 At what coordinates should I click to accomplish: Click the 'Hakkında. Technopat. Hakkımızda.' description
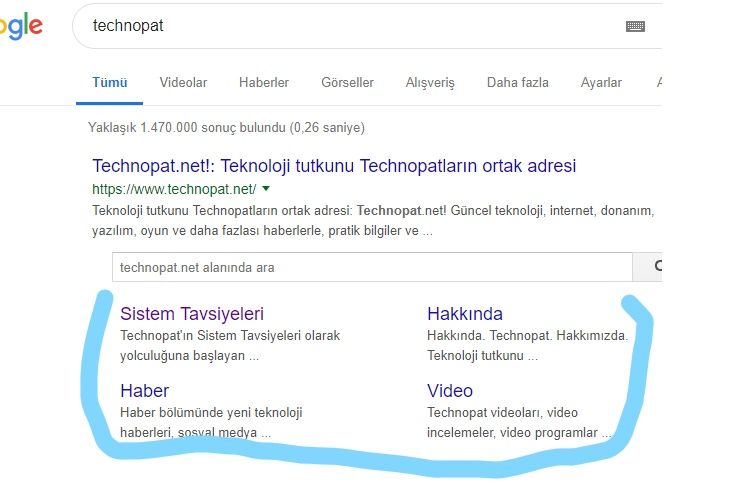point(527,336)
